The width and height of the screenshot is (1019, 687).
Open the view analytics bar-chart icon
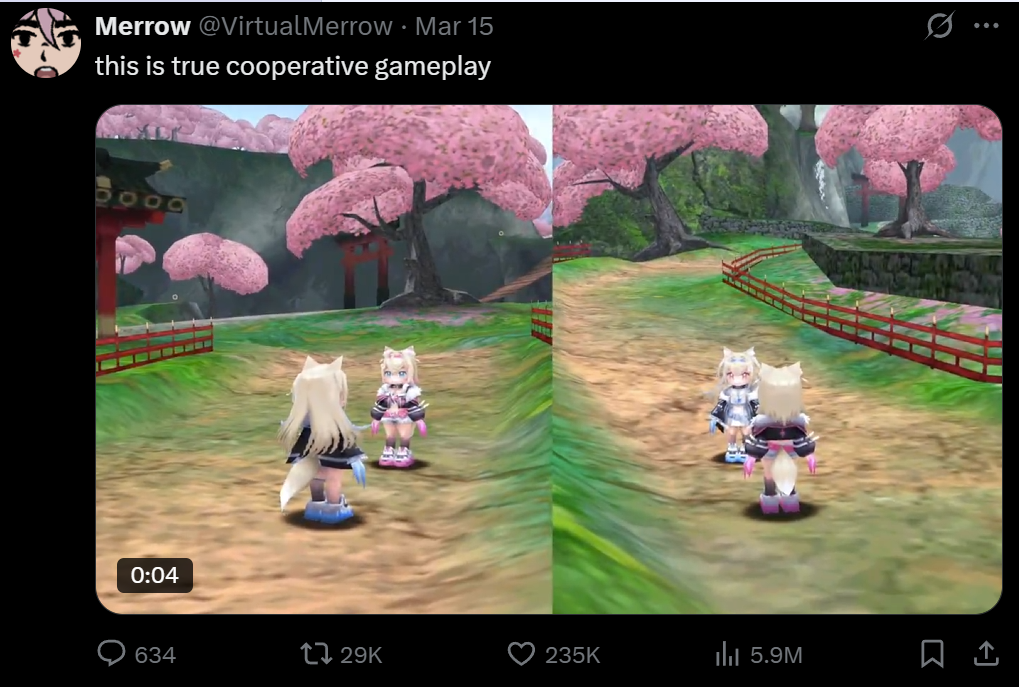click(727, 655)
